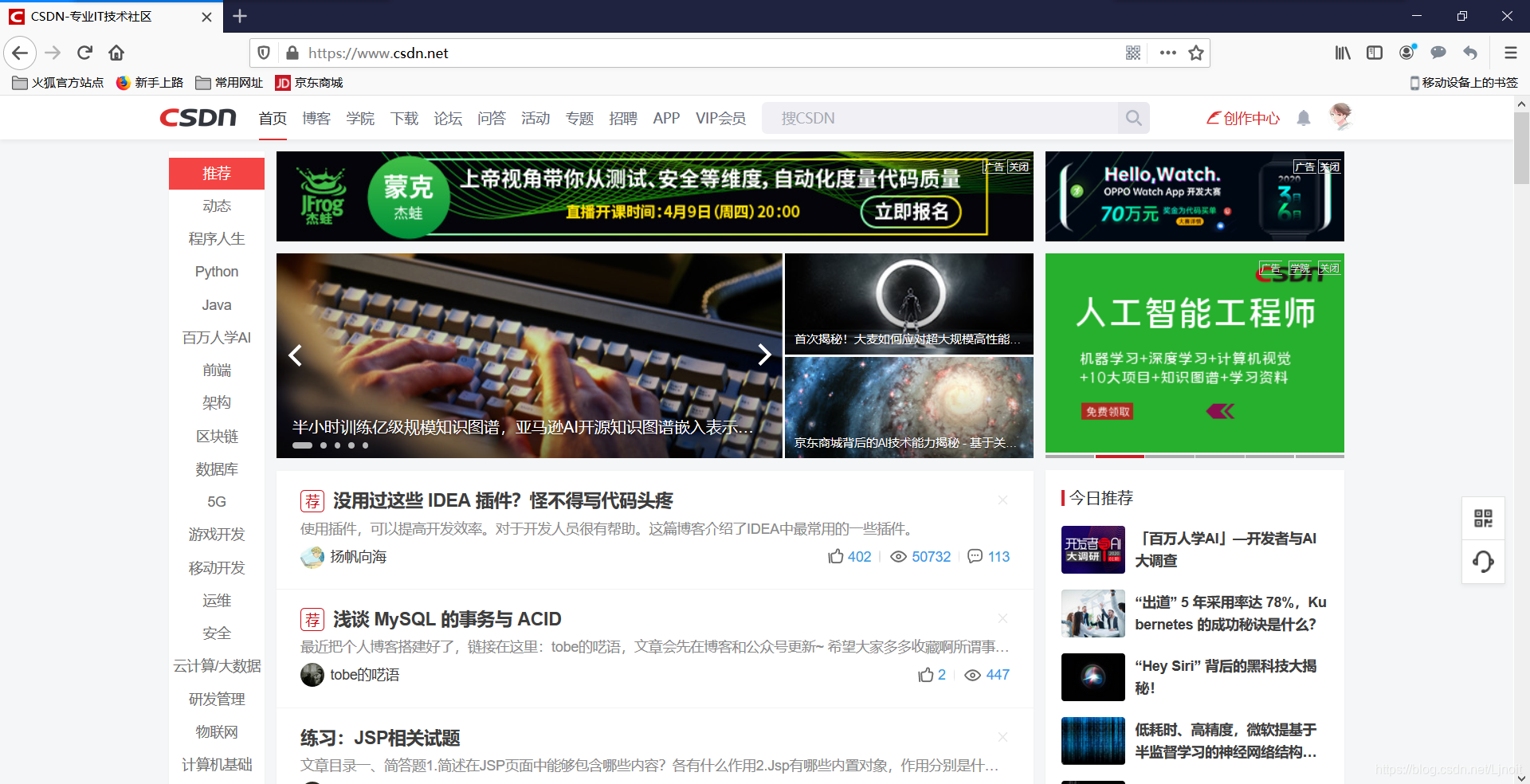Click 立即报名 button in banner
The width and height of the screenshot is (1530, 784).
tap(912, 212)
